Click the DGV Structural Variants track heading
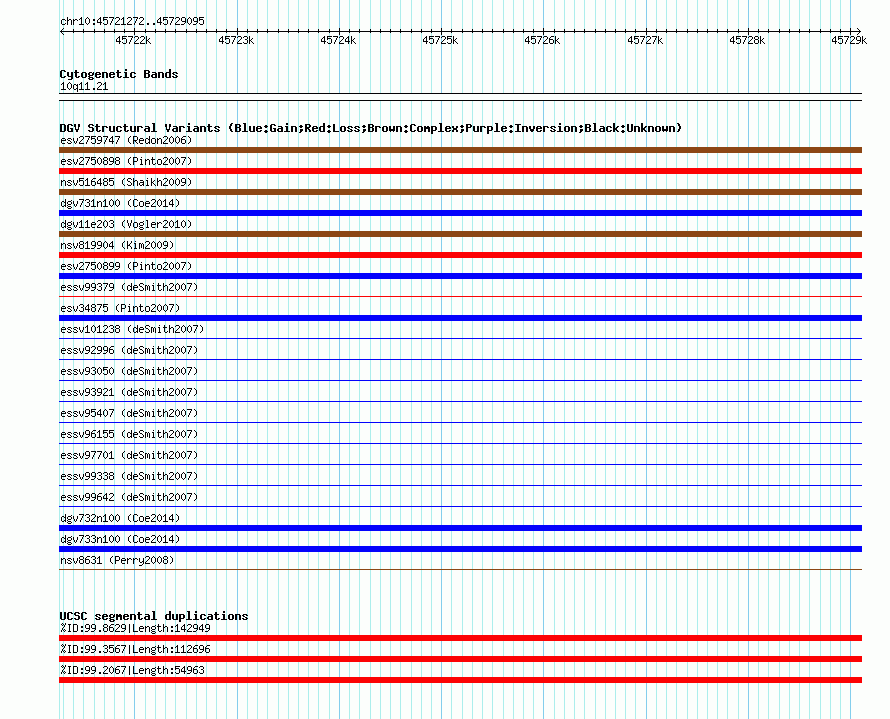 [x=371, y=128]
